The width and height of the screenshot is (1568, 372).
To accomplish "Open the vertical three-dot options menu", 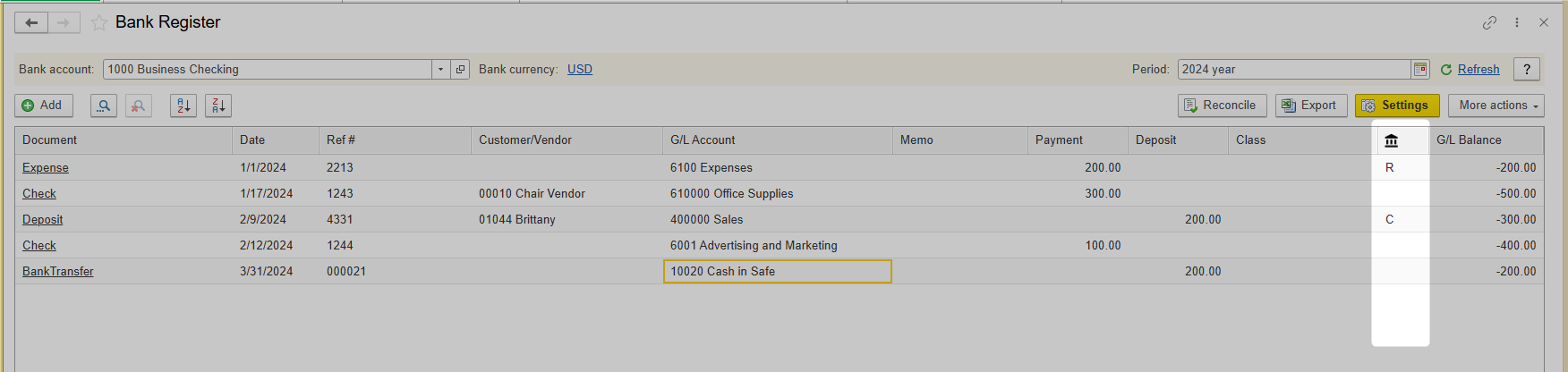I will point(1517,22).
